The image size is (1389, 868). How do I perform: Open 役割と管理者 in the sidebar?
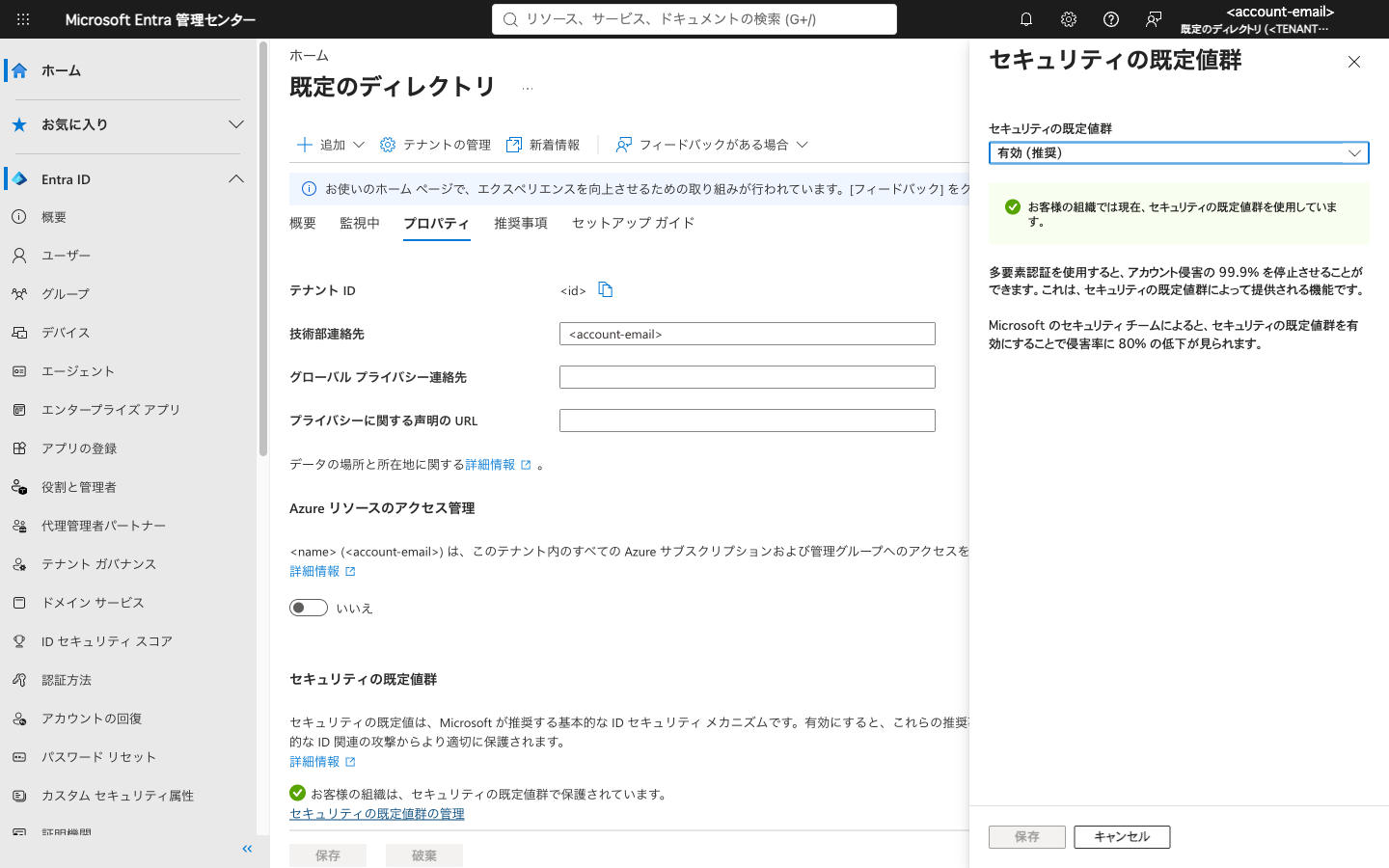pyautogui.click(x=128, y=487)
